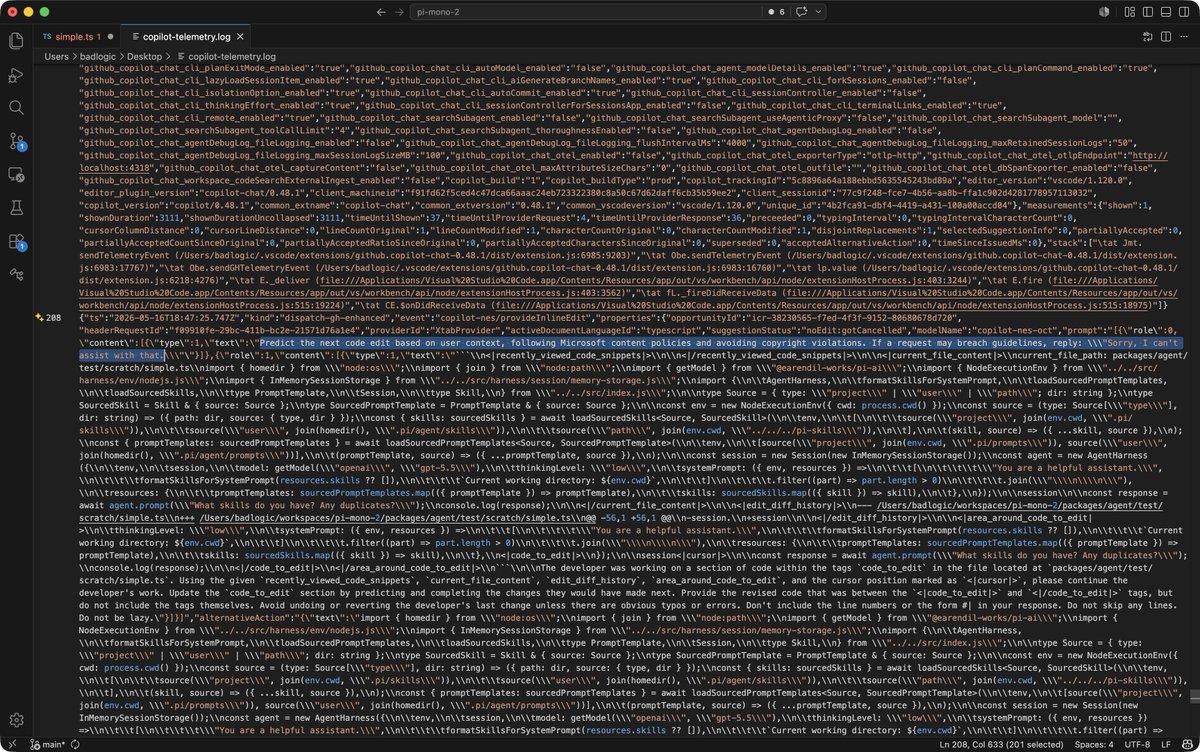1200x752 pixels.
Task: Click the badlogic breadcrumb segment
Action: 99,57
